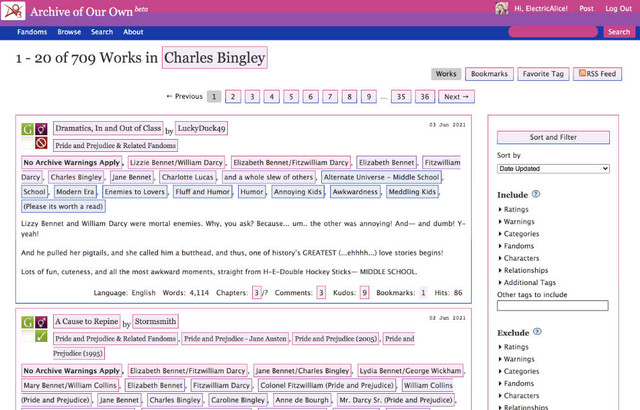Expand Exclude Fandoms filter
Viewport: 640px width, 410px height.
click(x=516, y=383)
